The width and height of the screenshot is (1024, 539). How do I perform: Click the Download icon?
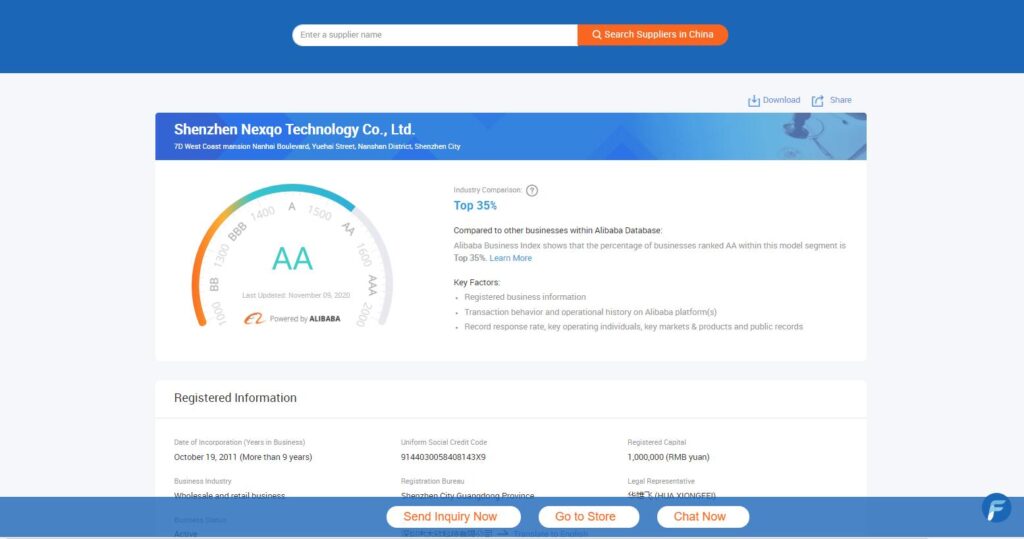pos(754,101)
